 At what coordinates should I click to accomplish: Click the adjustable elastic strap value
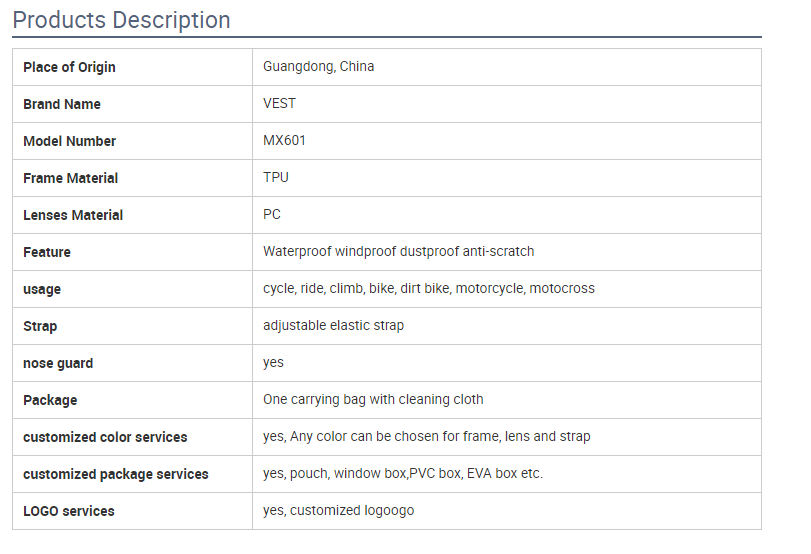point(334,326)
